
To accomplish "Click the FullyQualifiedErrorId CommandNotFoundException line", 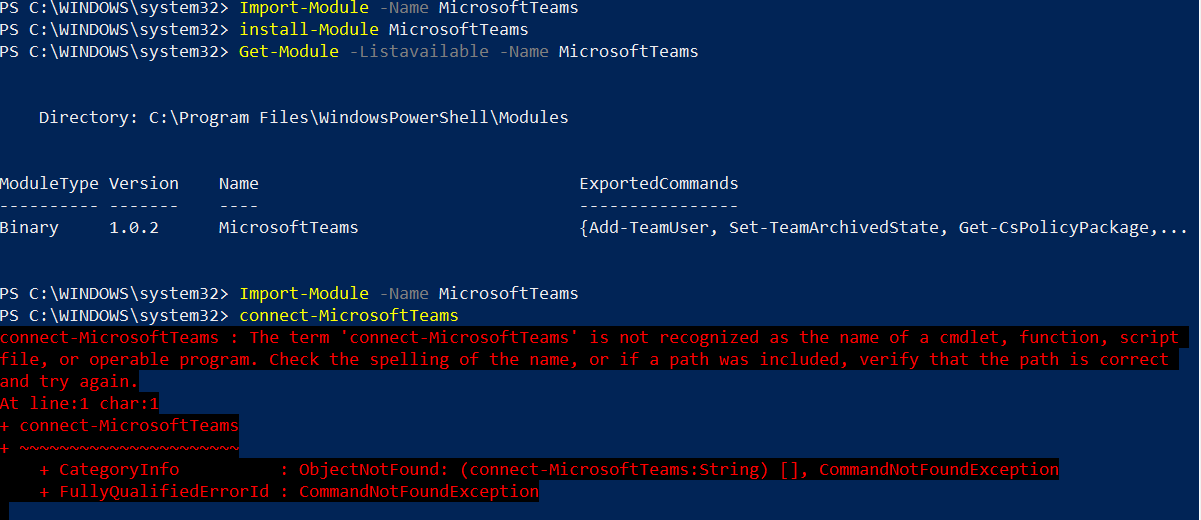I will (x=289, y=492).
